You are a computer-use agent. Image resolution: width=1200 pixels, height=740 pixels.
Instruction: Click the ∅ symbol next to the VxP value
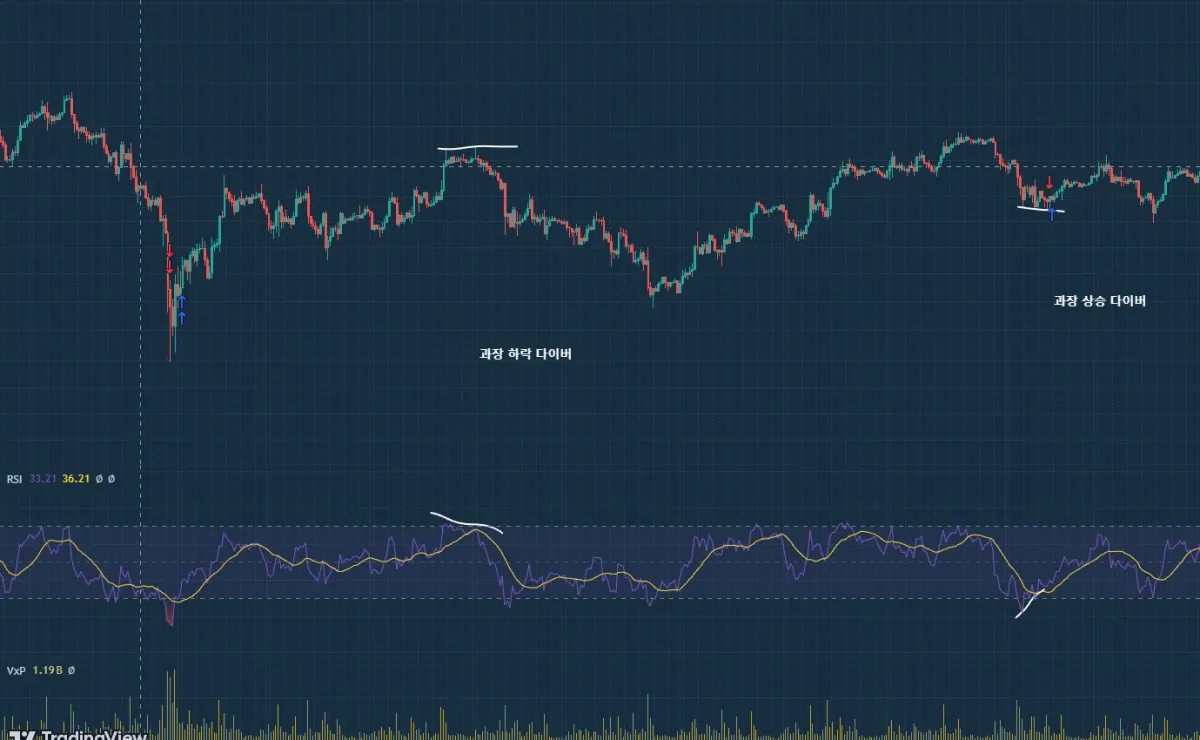point(71,670)
